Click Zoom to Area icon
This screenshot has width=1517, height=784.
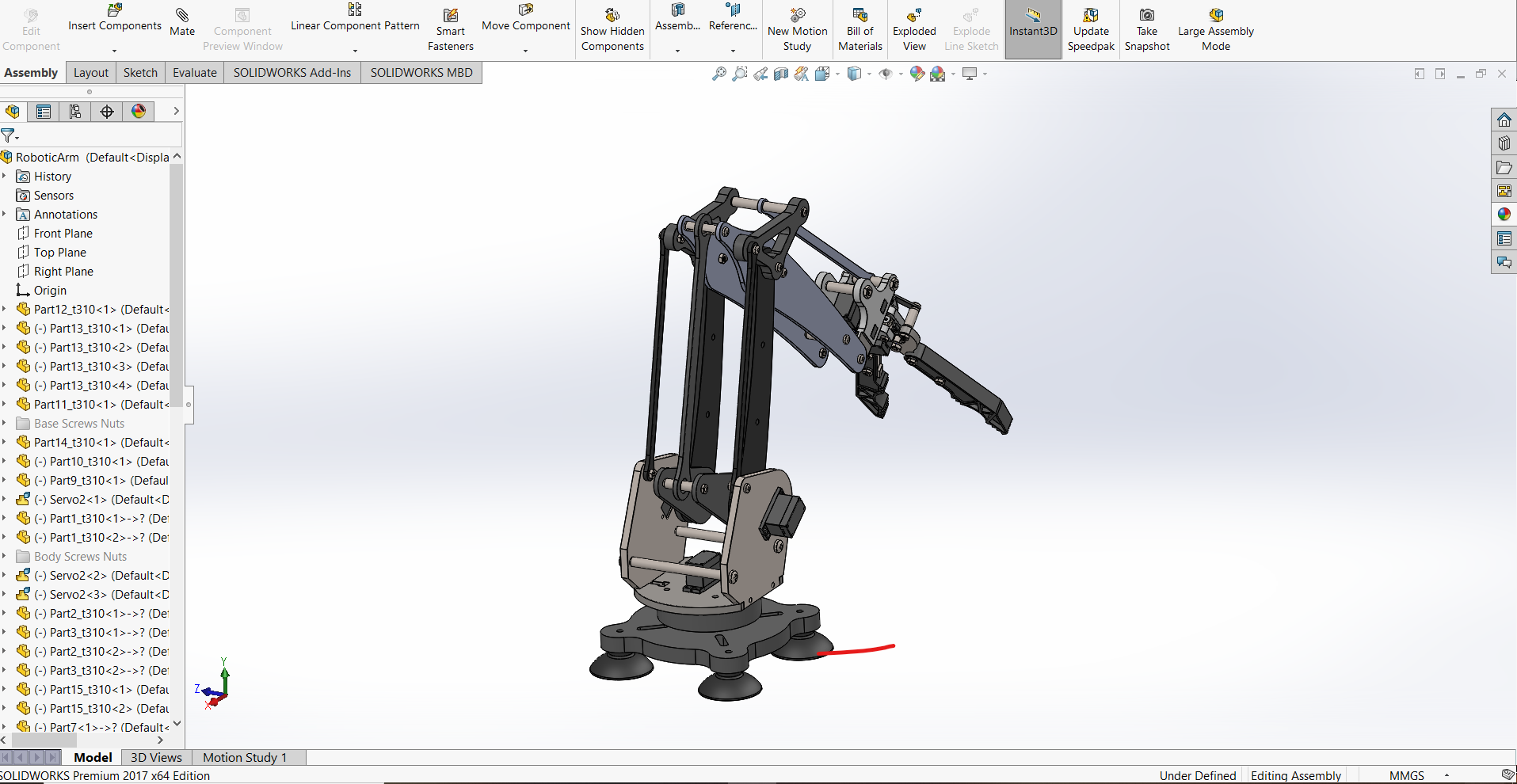[x=740, y=74]
